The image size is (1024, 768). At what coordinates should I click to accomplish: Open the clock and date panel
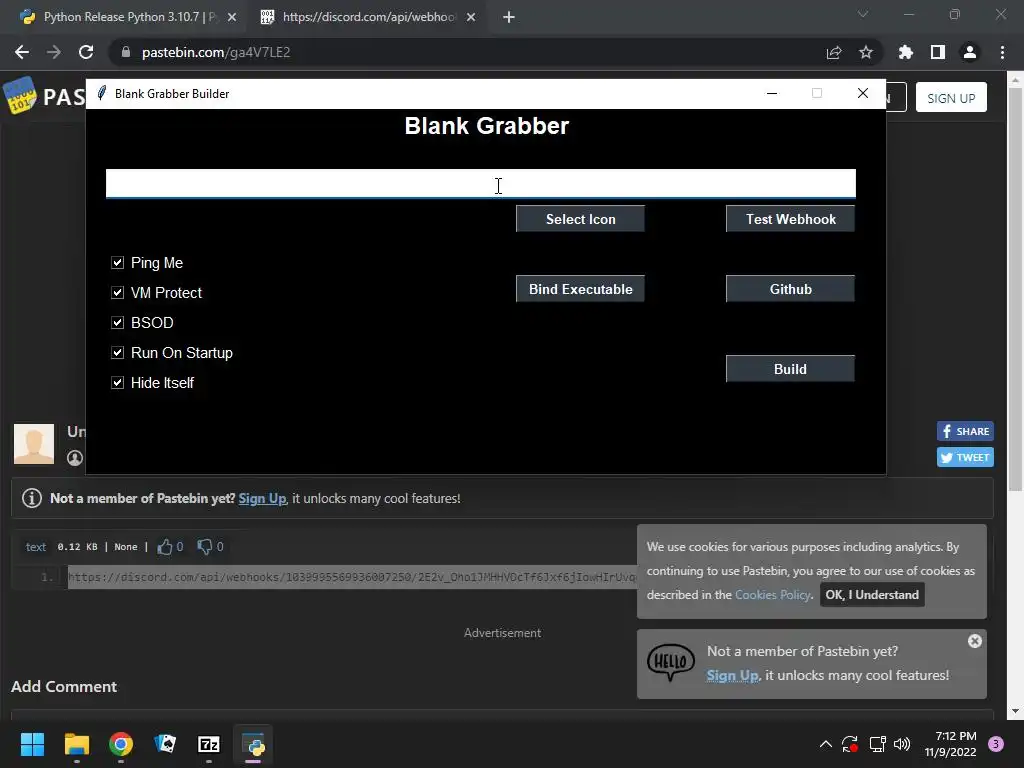950,744
